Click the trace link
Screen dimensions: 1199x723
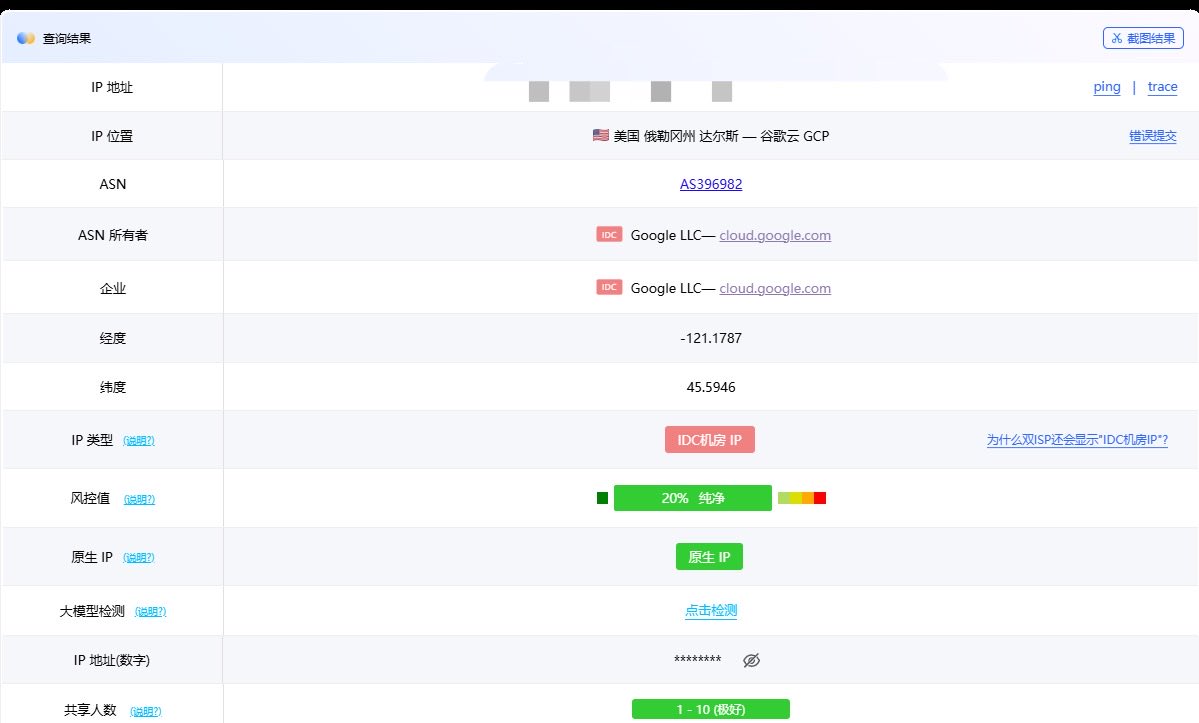(x=1162, y=87)
